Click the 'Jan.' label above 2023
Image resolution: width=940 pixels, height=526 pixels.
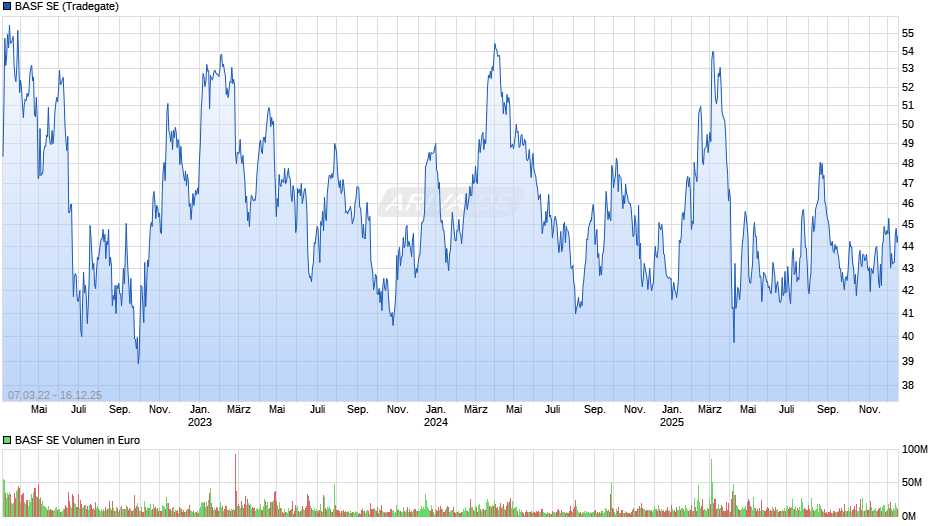[x=200, y=410]
